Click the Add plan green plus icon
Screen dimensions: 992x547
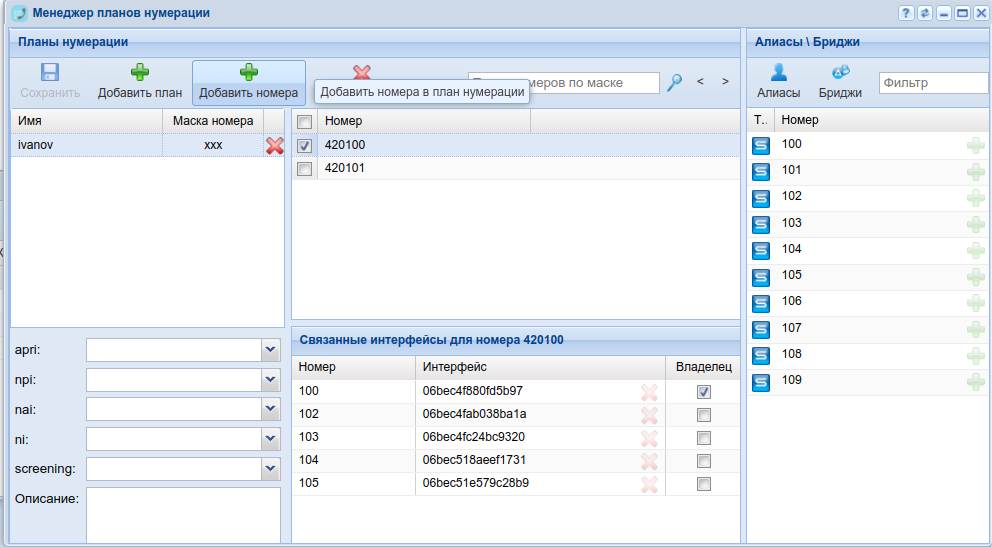[140, 73]
